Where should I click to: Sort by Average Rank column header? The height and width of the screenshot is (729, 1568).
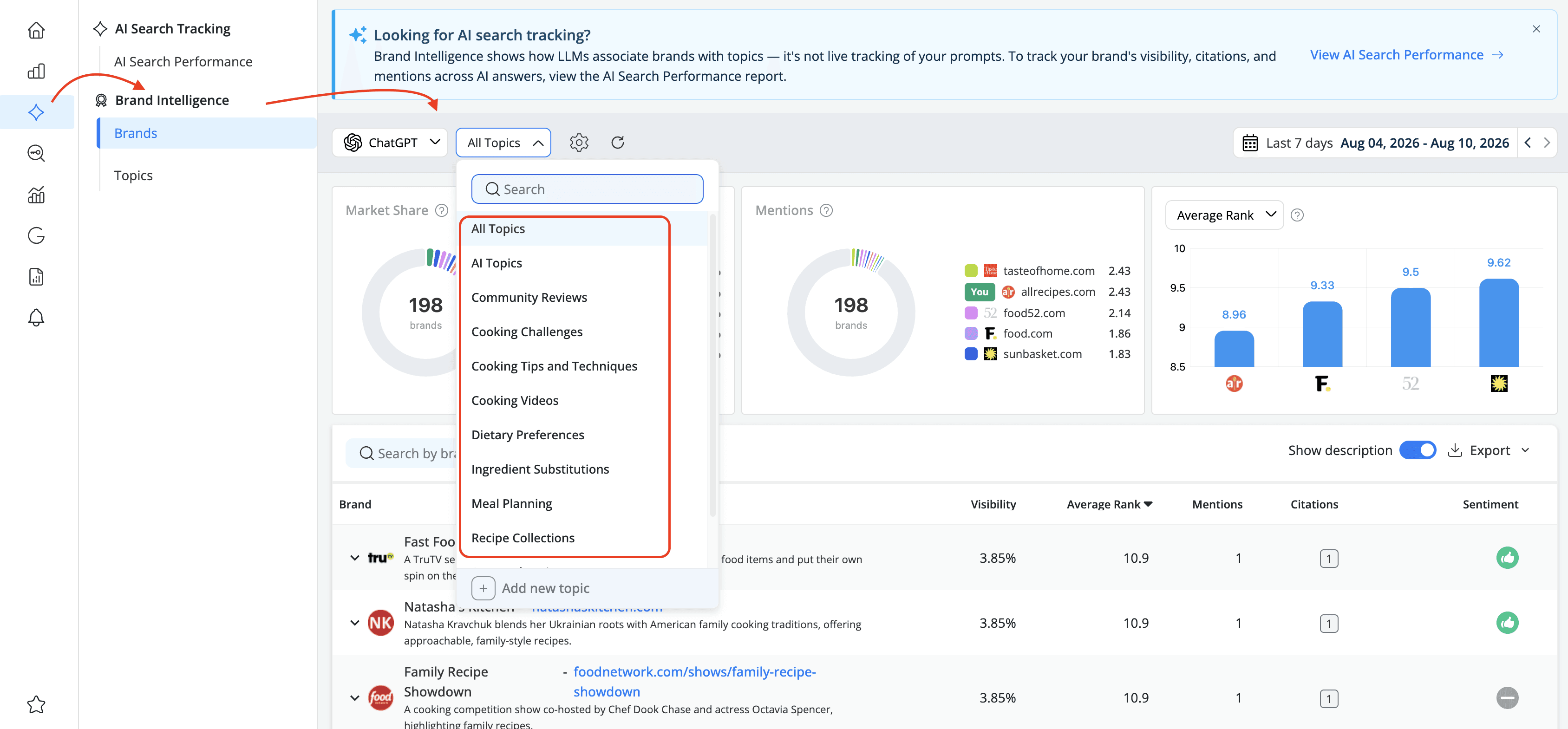tap(1109, 504)
